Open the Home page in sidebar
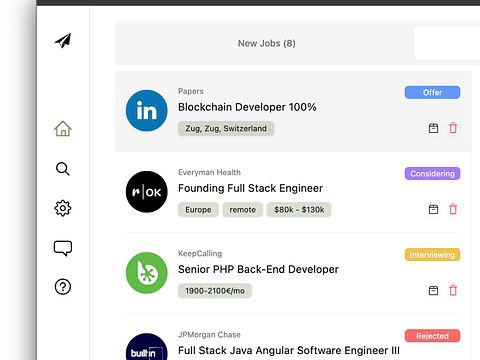Screen dimensions: 480x360 [63, 129]
